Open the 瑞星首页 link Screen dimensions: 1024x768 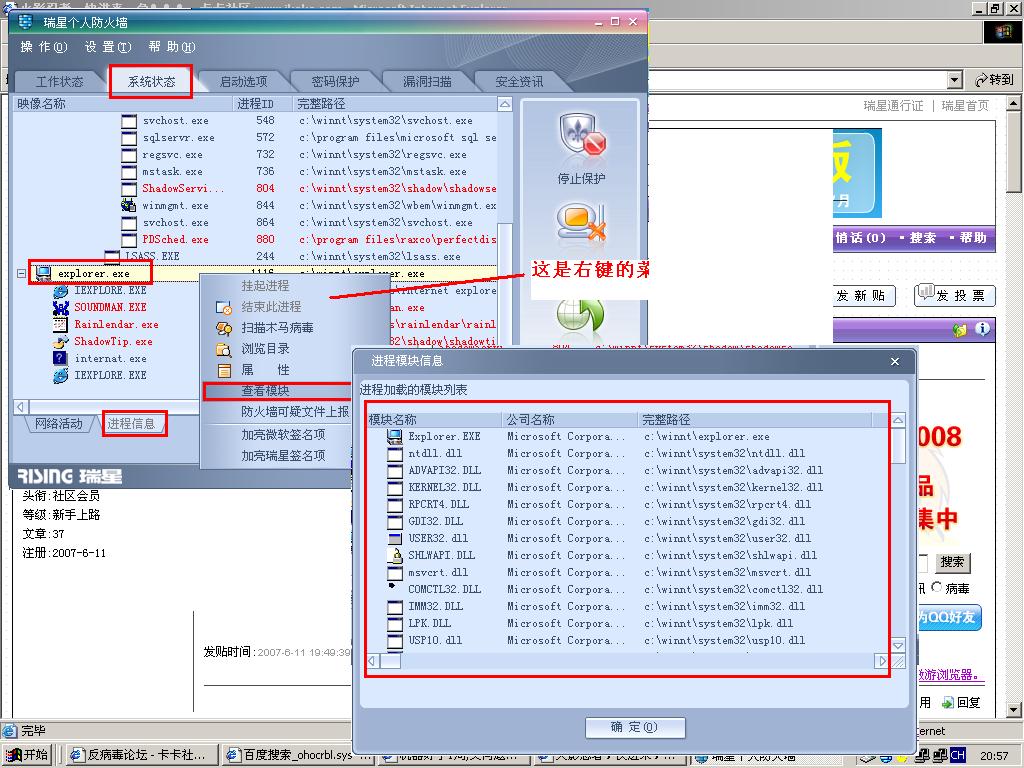(x=965, y=106)
